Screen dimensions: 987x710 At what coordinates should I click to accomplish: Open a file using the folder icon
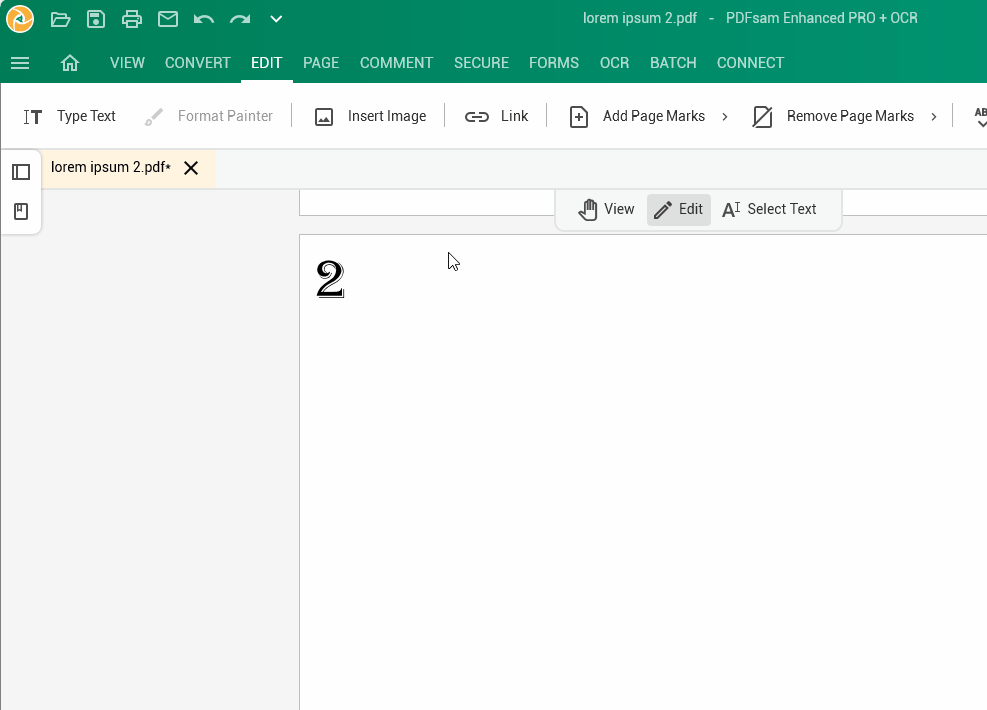tap(60, 18)
